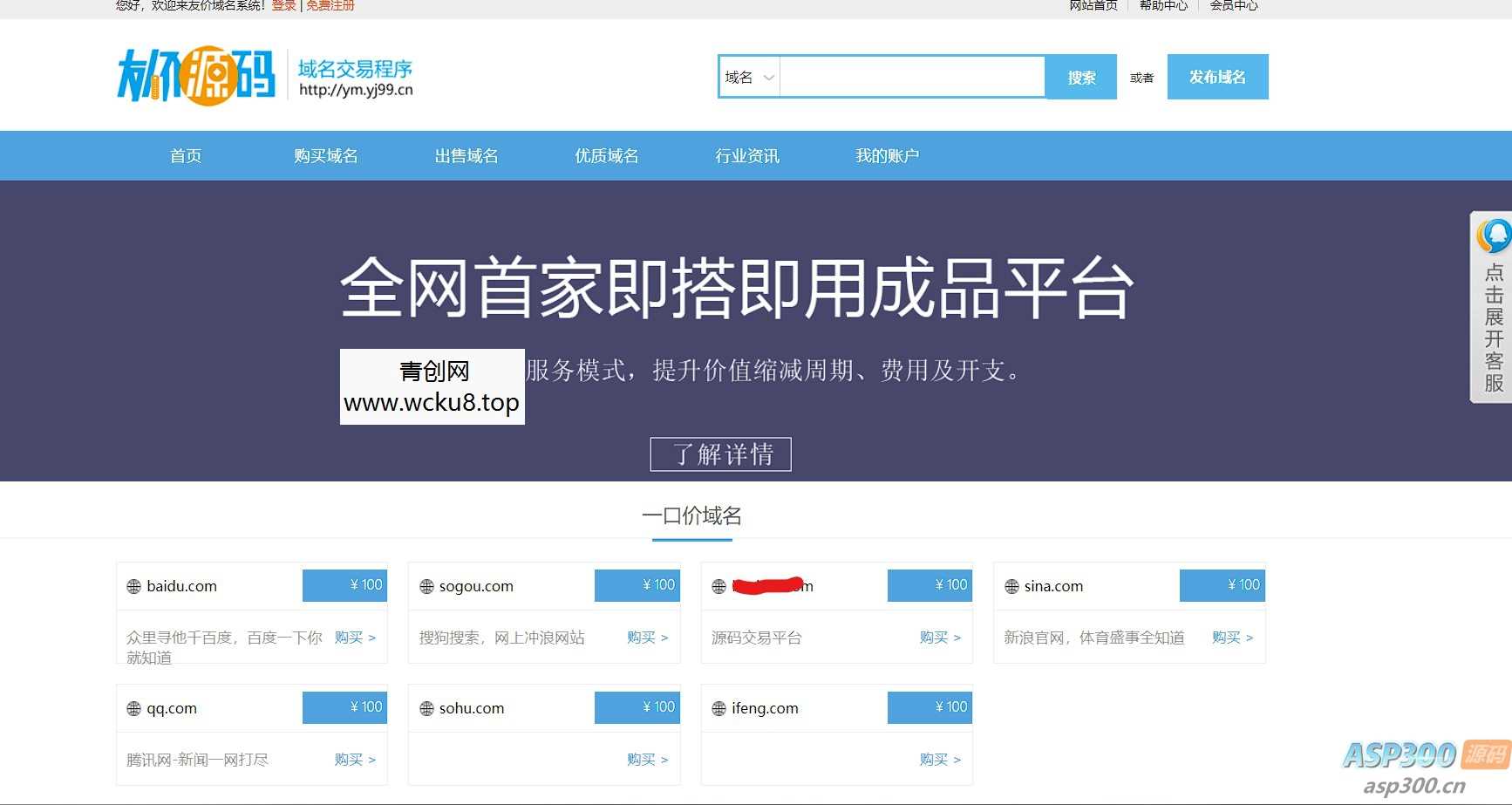
Task: Highlight the 优质域名 nav option
Action: [x=606, y=155]
